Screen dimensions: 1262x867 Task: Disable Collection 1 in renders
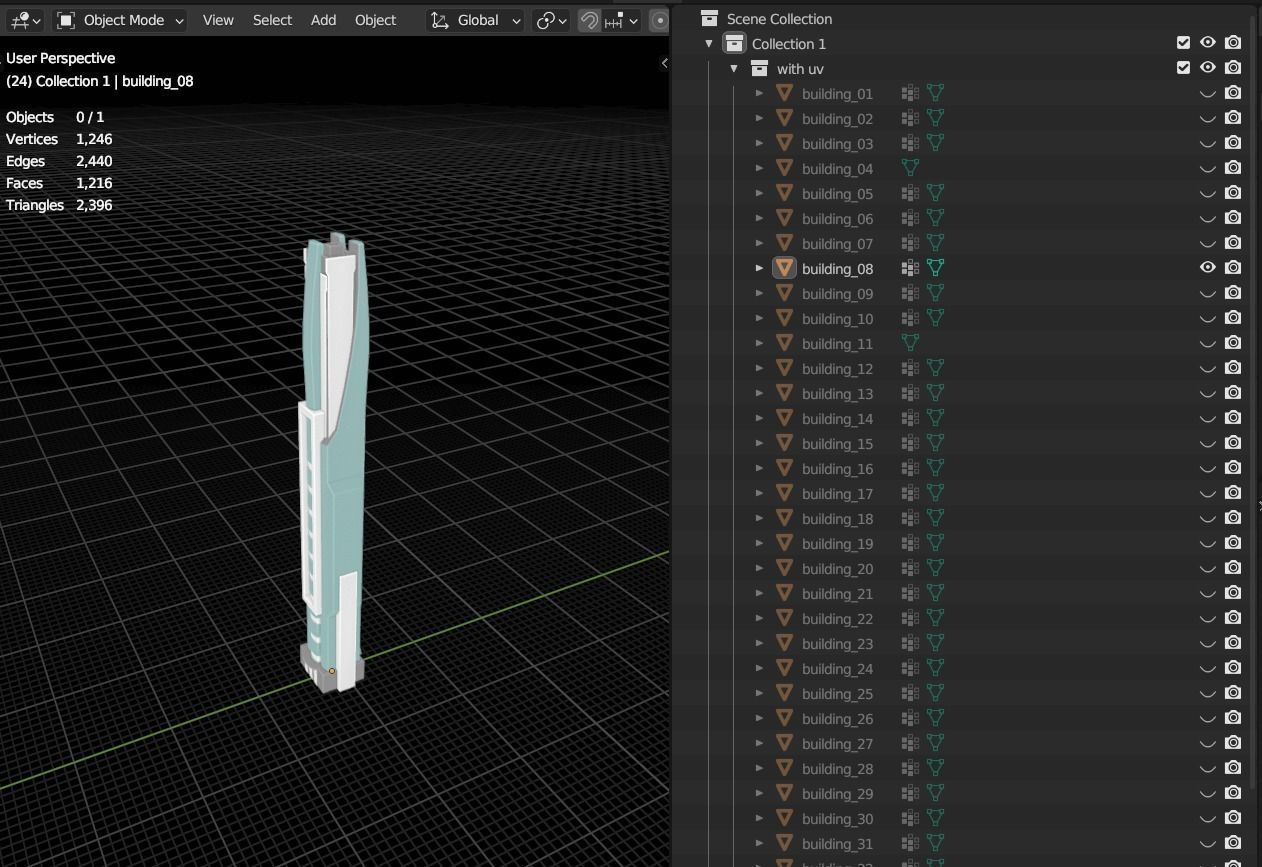1233,43
